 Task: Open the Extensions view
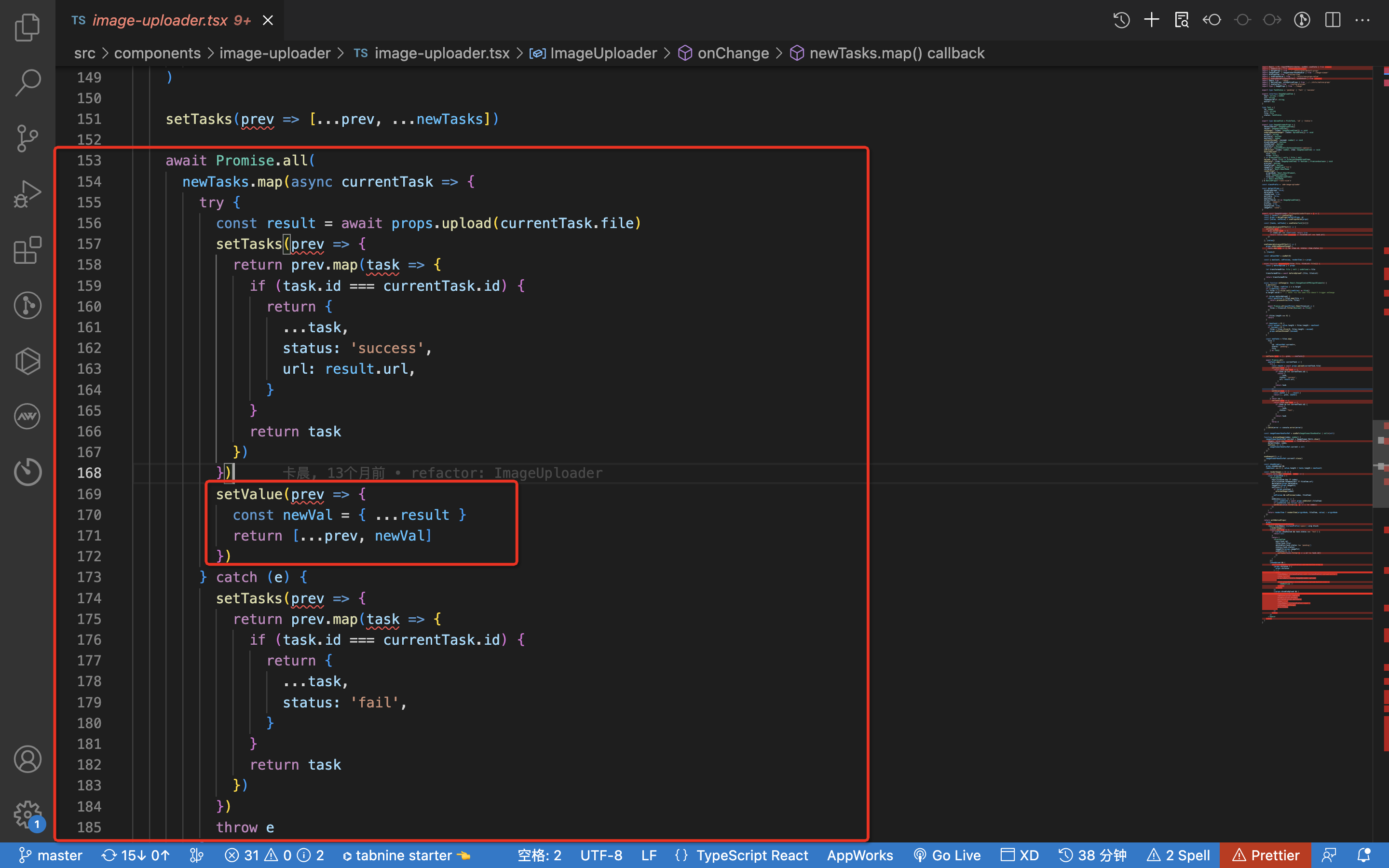[27, 250]
